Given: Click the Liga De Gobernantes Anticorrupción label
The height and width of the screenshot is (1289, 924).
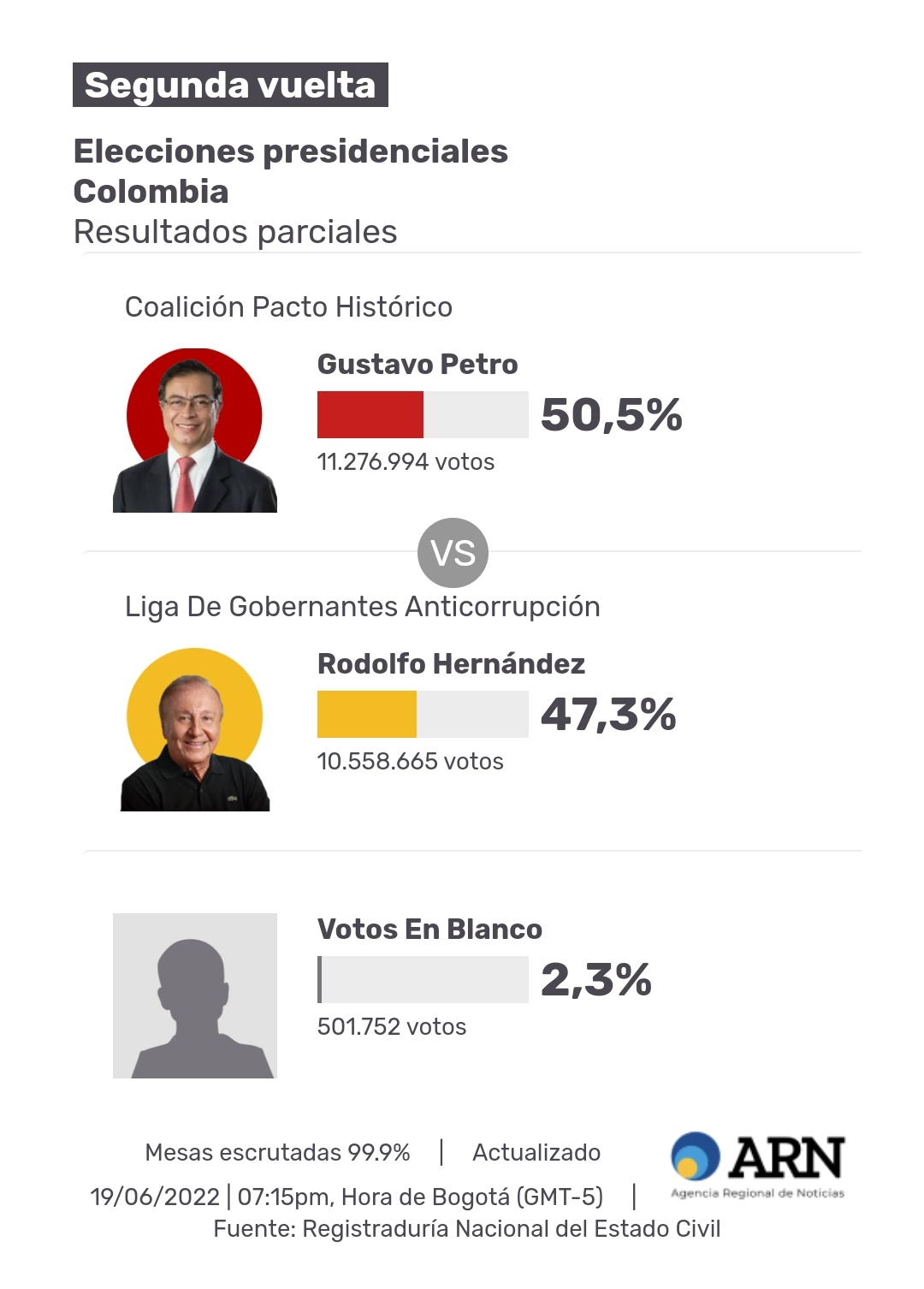Looking at the screenshot, I should pos(363,606).
